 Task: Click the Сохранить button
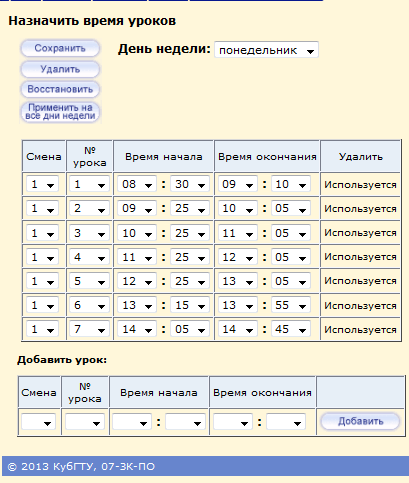(60, 49)
